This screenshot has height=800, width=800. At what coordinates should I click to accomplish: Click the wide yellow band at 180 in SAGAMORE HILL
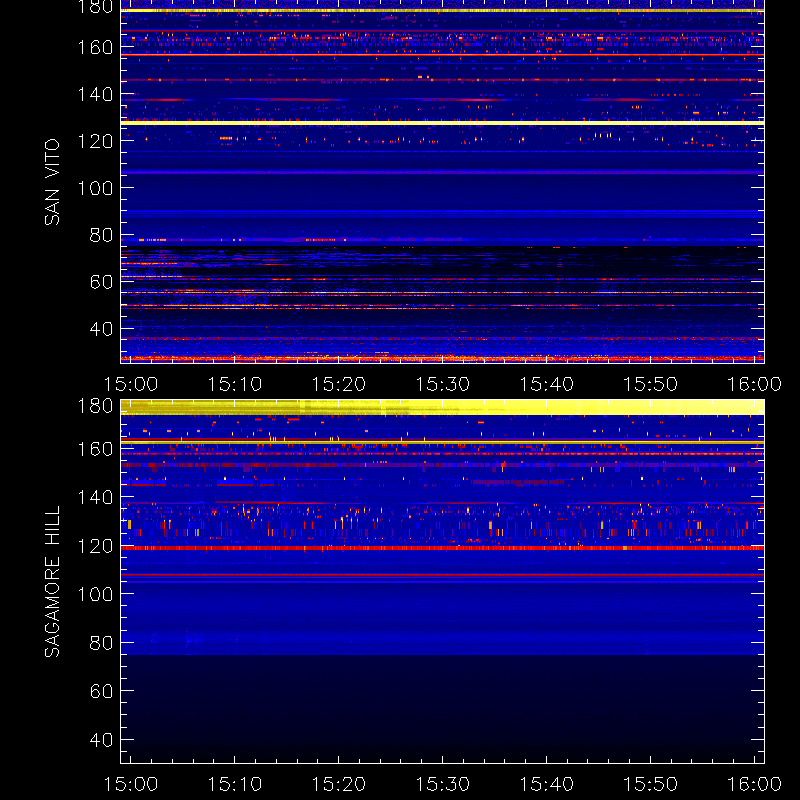pyautogui.click(x=442, y=407)
